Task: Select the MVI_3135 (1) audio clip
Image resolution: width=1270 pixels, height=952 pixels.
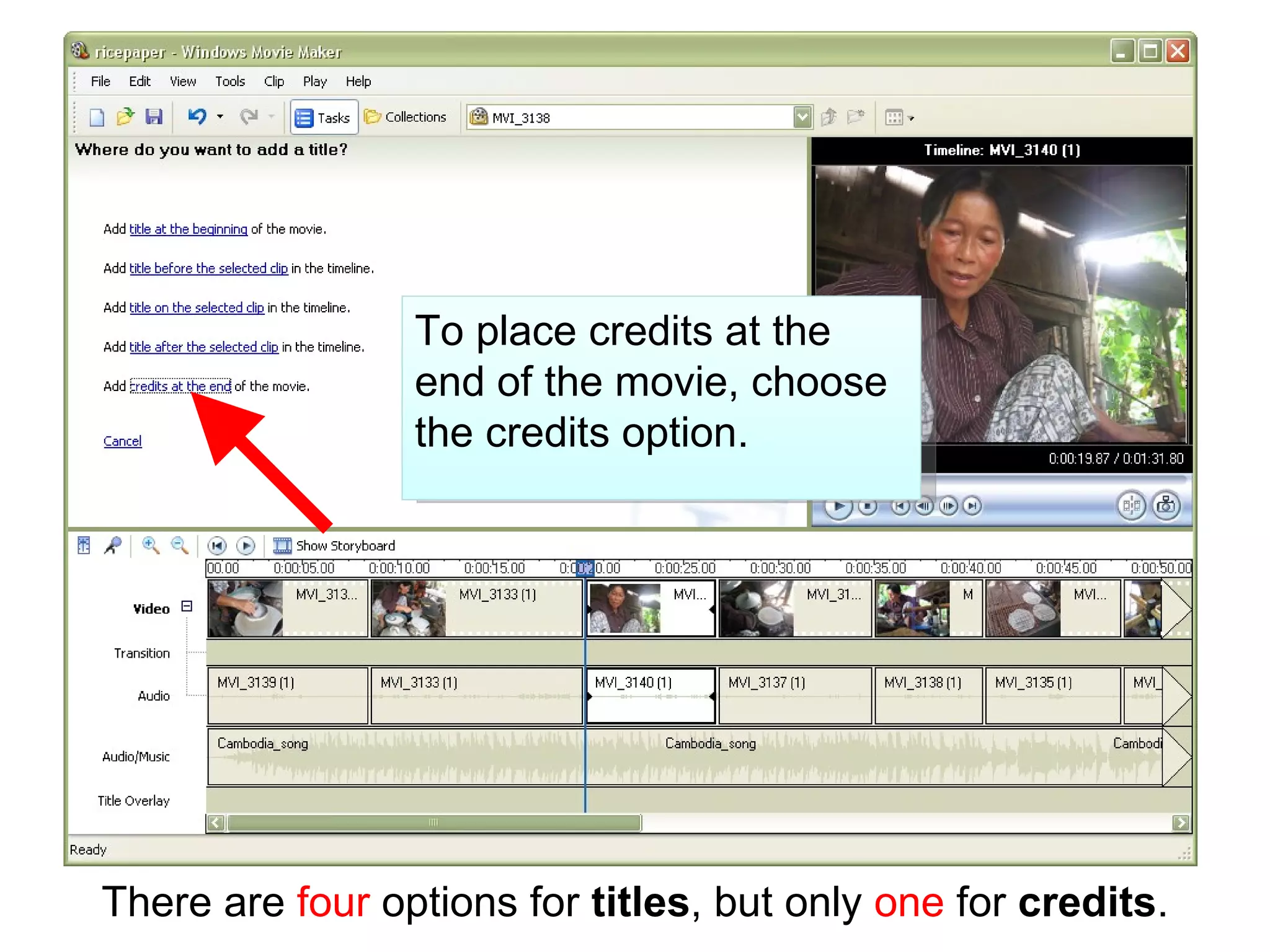Action: point(1053,695)
